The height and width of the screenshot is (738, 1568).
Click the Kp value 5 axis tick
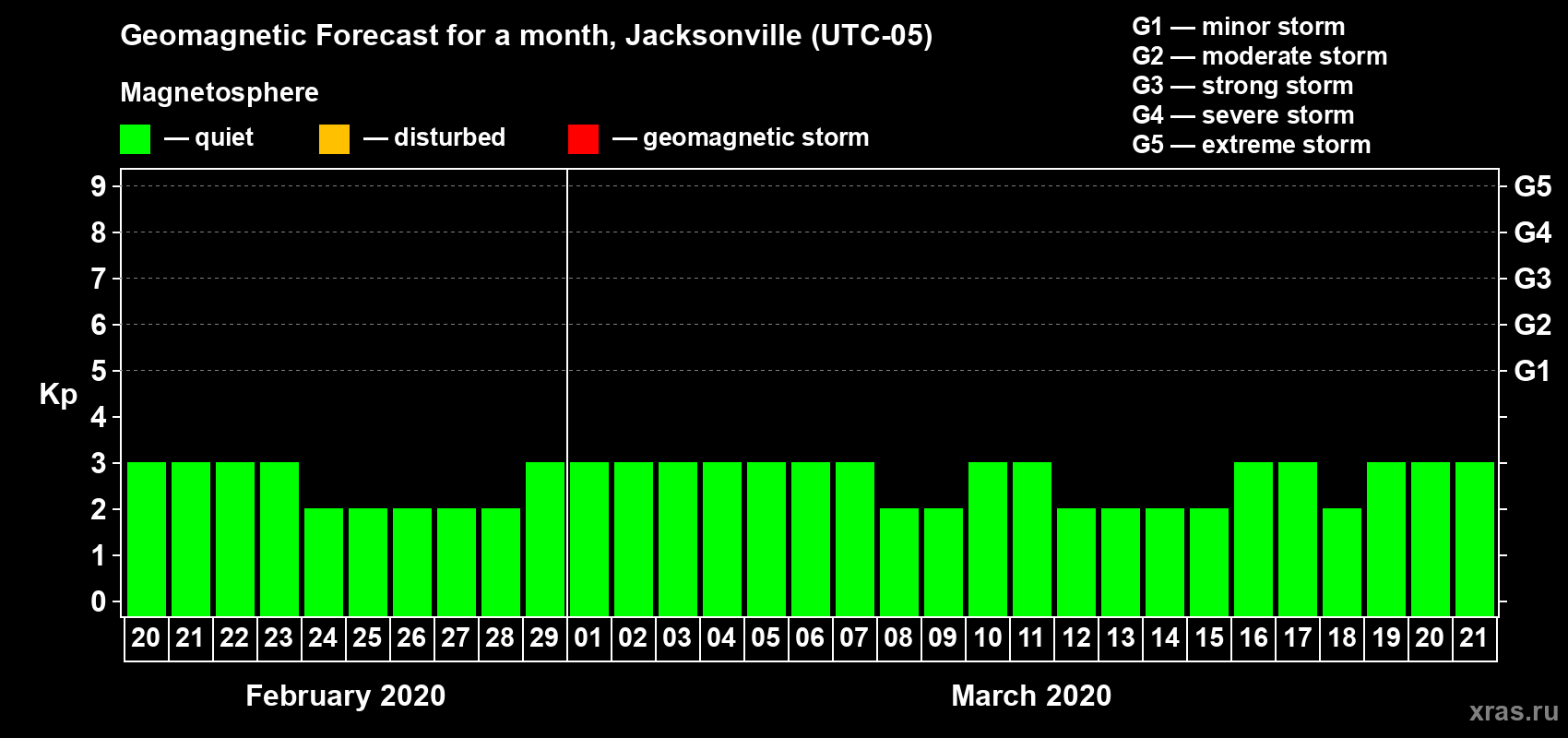pyautogui.click(x=99, y=371)
